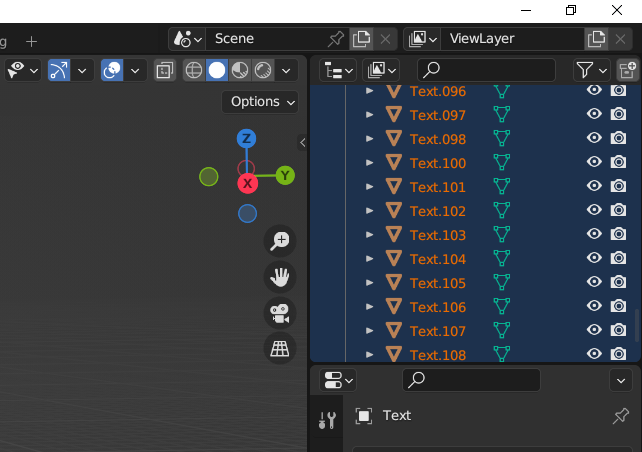This screenshot has height=452, width=642.
Task: Select Text.098 in the outliner
Action: [x=438, y=139]
